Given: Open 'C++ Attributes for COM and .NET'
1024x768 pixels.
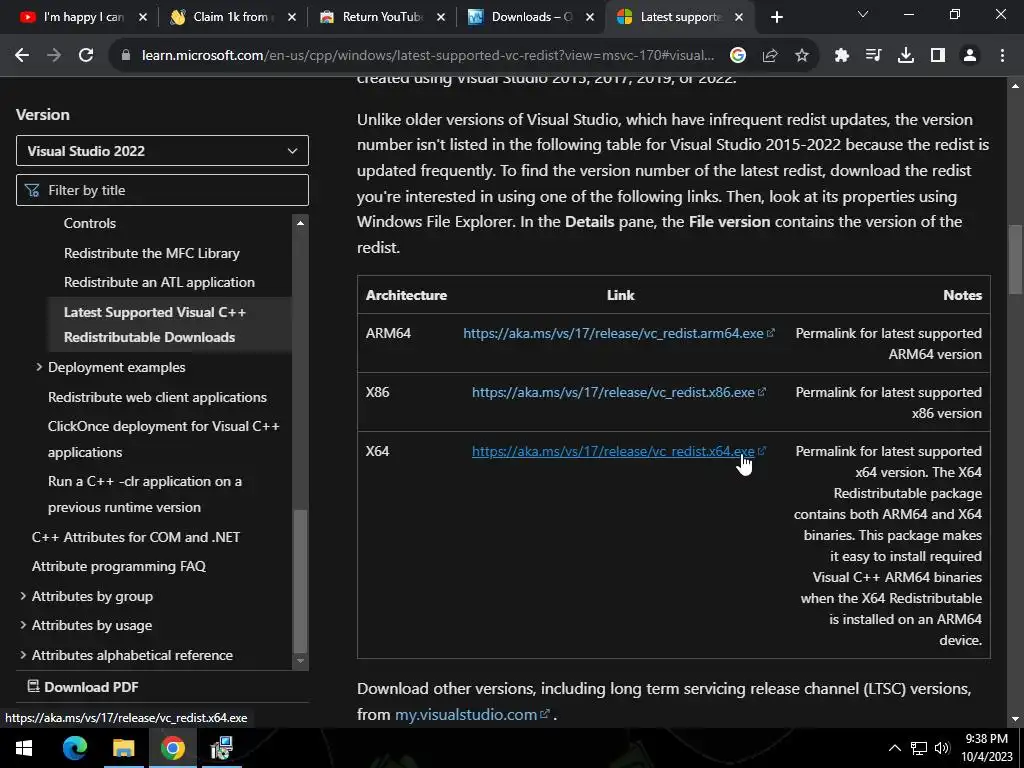Looking at the screenshot, I should pos(136,537).
